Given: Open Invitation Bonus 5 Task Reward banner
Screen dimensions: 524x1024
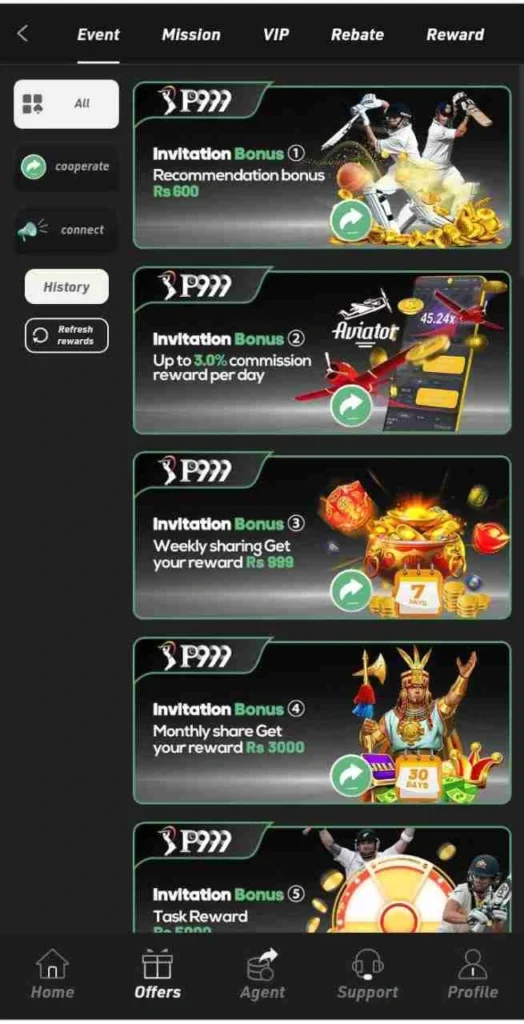Looking at the screenshot, I should click(322, 878).
